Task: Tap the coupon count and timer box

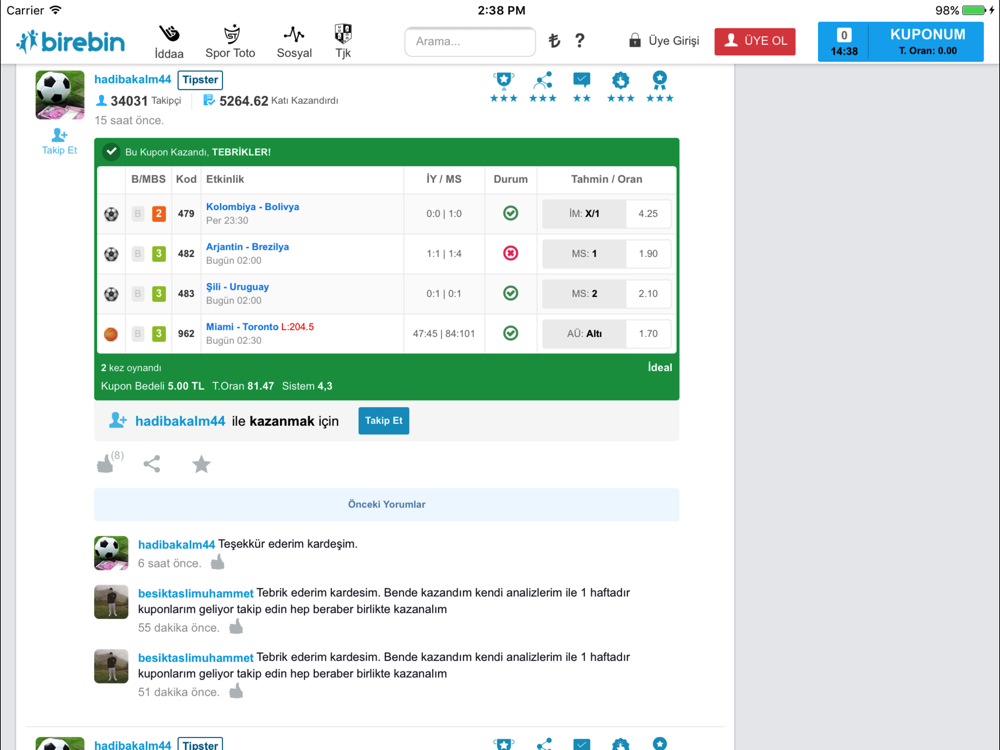Action: point(844,42)
